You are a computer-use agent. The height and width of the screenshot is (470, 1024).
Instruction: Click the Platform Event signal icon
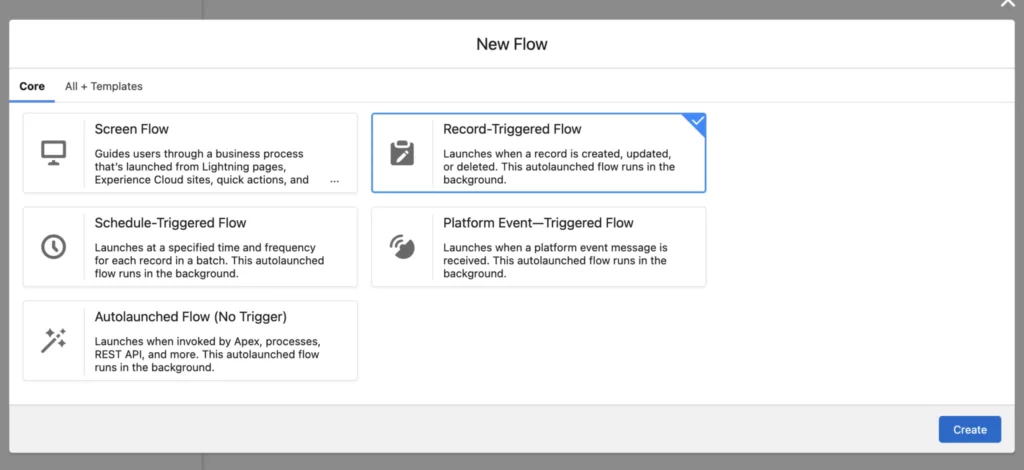(401, 246)
